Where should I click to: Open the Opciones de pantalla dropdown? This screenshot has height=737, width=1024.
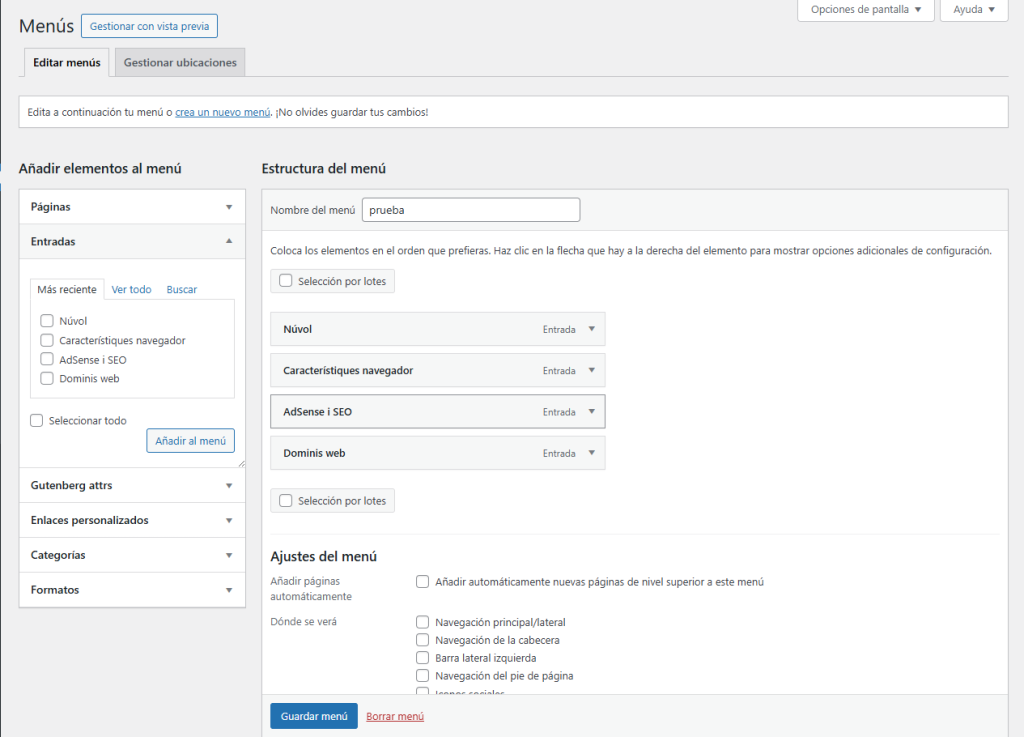(866, 10)
